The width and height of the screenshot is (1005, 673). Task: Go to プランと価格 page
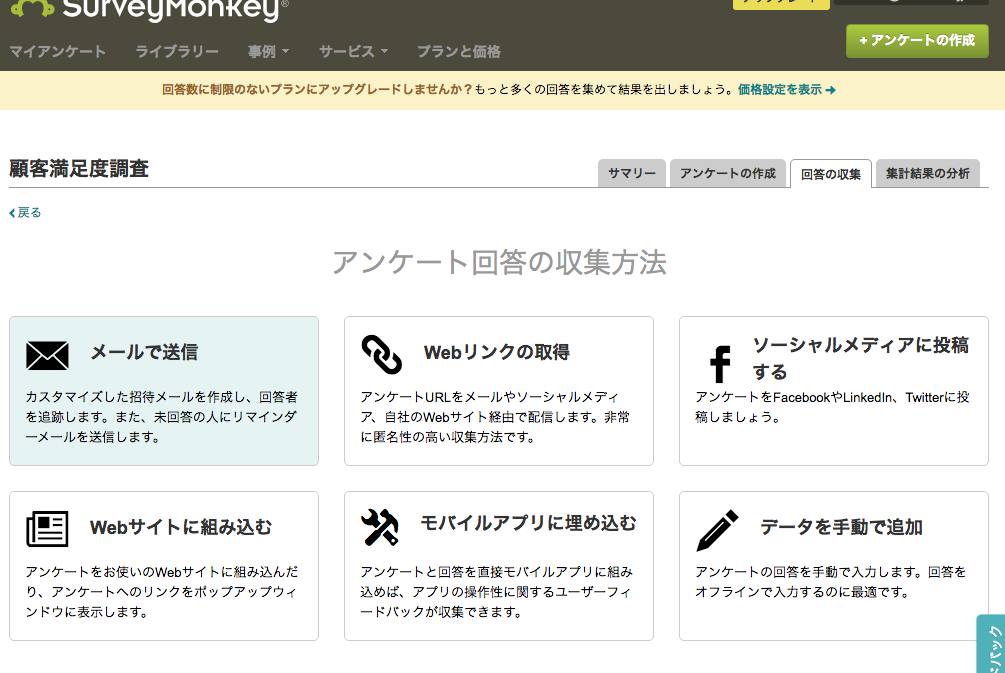click(459, 51)
